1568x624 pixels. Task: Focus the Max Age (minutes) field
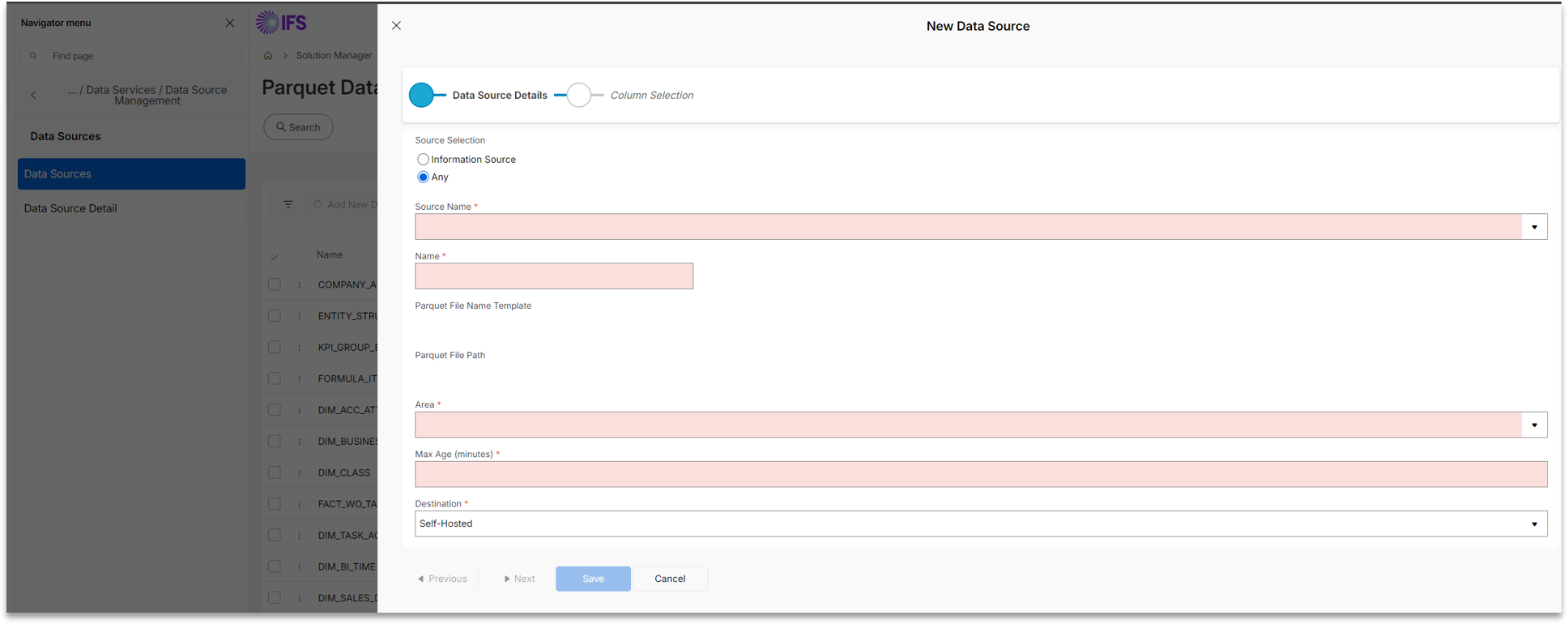tap(981, 474)
